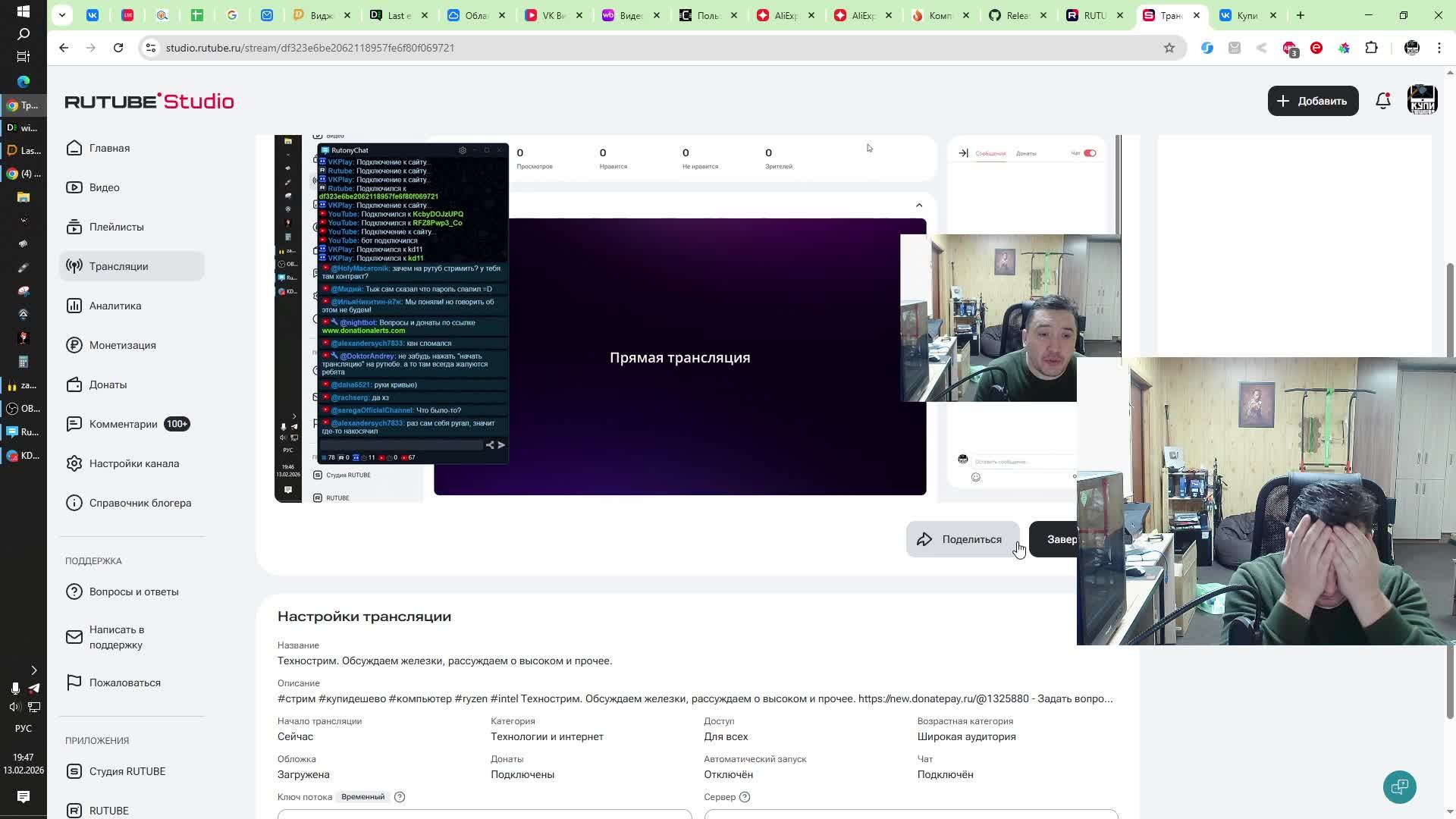This screenshot has width=1456, height=819.
Task: Collapse the stream preview with chevron
Action: 919,206
